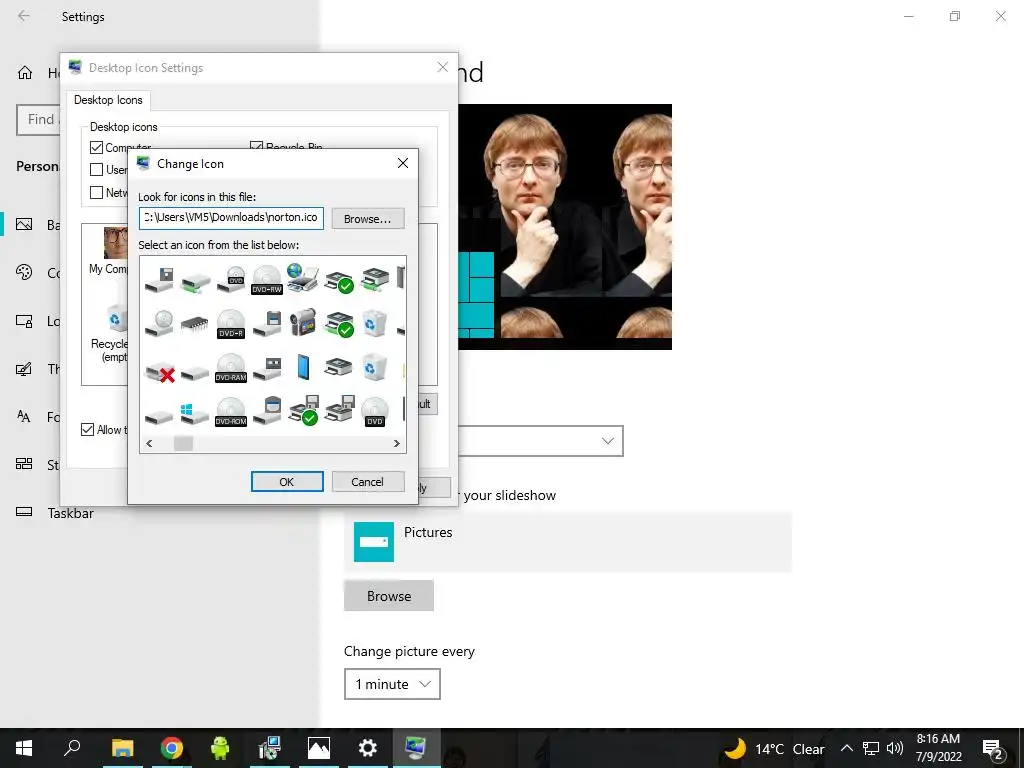Select the DVD-RAM disc icon
Image resolution: width=1024 pixels, height=768 pixels.
click(231, 368)
